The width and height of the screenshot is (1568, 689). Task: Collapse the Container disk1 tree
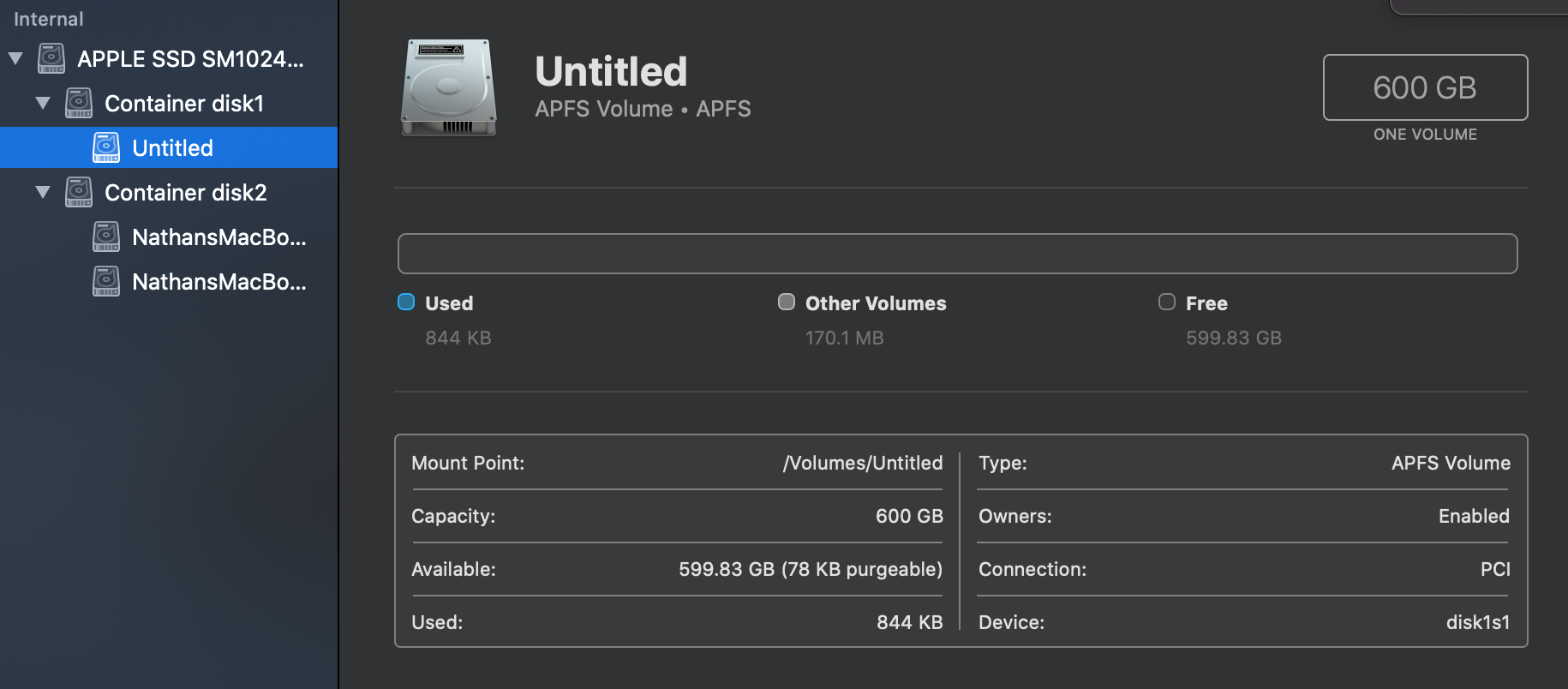click(x=43, y=103)
